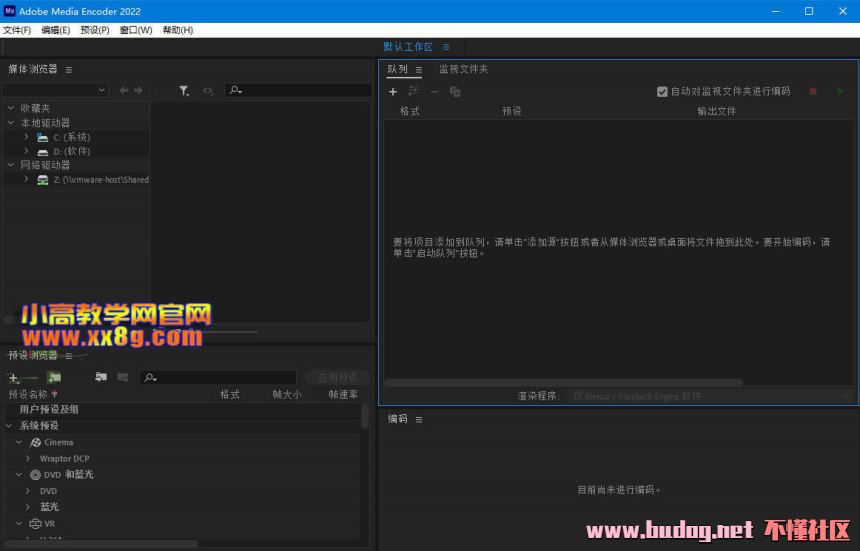The image size is (860, 551).
Task: Click the export presets icon
Action: click(123, 377)
